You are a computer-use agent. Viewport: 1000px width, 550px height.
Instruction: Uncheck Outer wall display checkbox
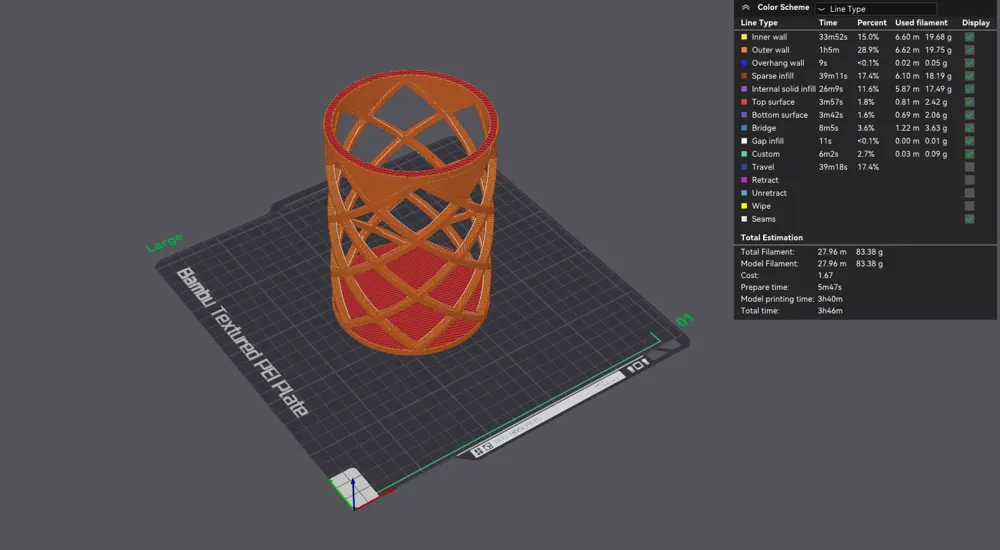point(969,50)
